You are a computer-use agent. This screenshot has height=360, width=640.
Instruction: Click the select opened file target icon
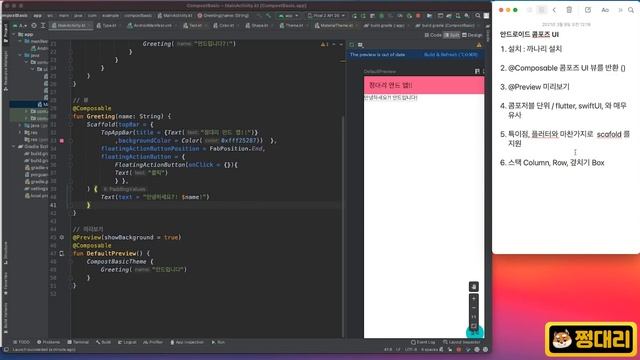[x=34, y=25]
